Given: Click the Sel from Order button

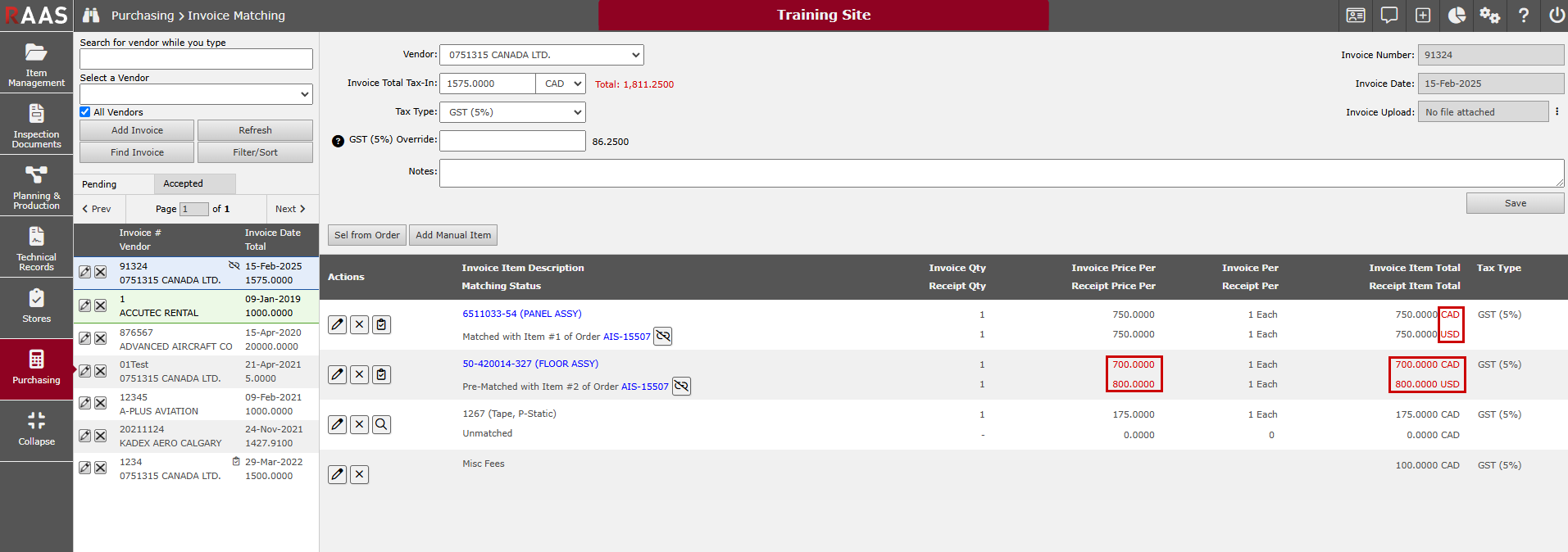Looking at the screenshot, I should (x=366, y=235).
